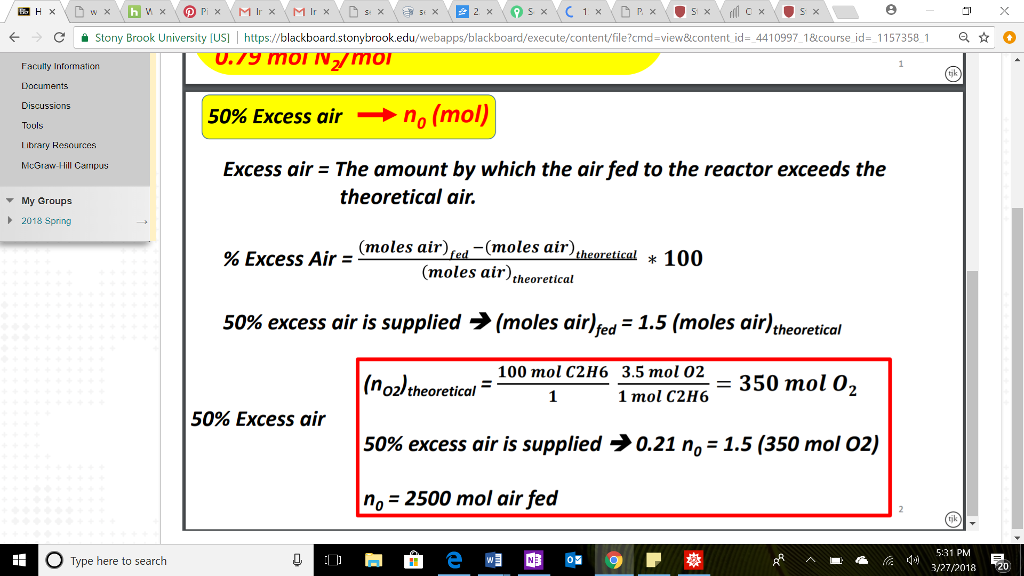Open the People icon in system tray
1024x576 pixels.
coord(778,560)
